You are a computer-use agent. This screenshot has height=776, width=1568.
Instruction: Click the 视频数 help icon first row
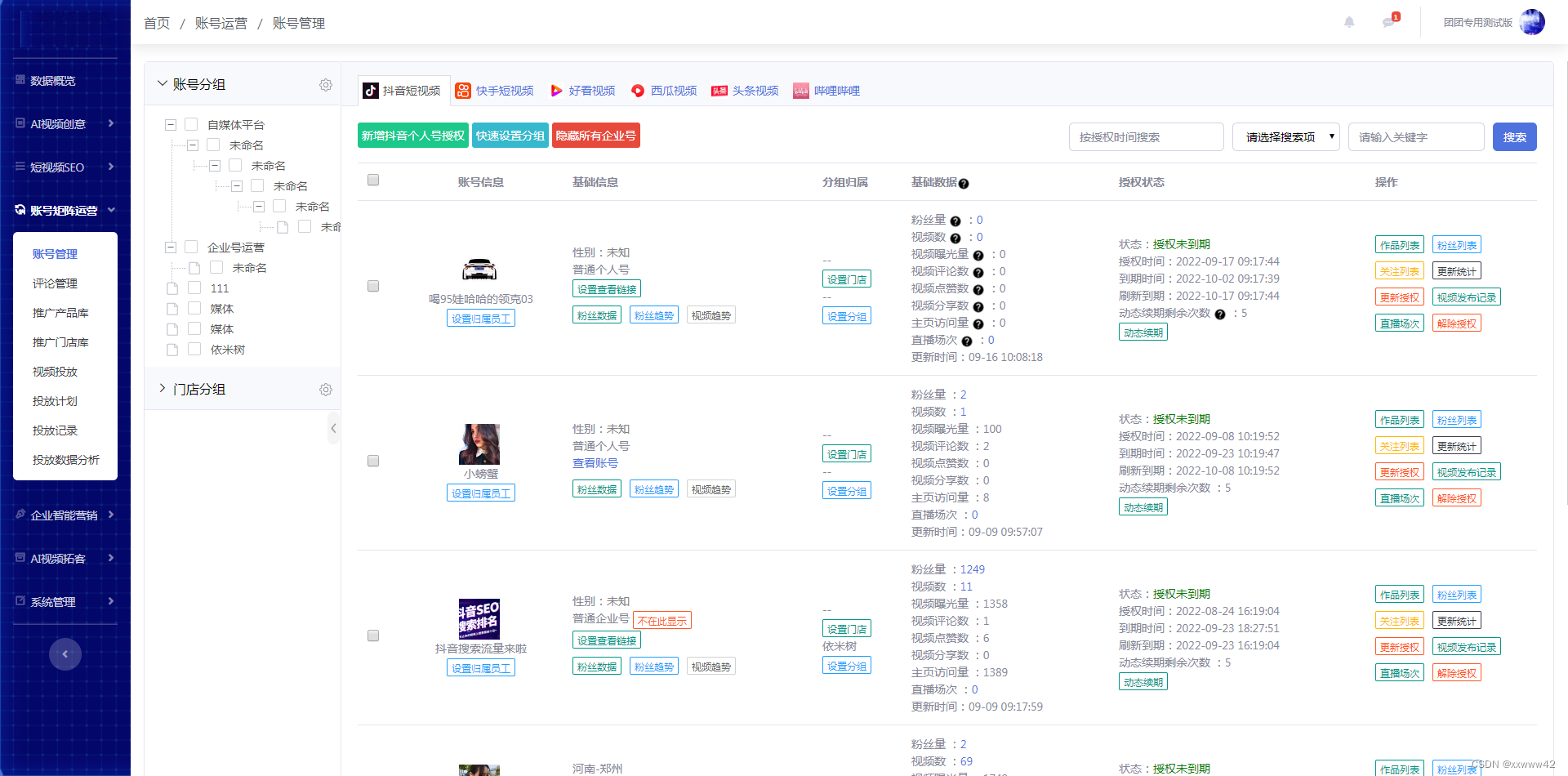pos(955,238)
